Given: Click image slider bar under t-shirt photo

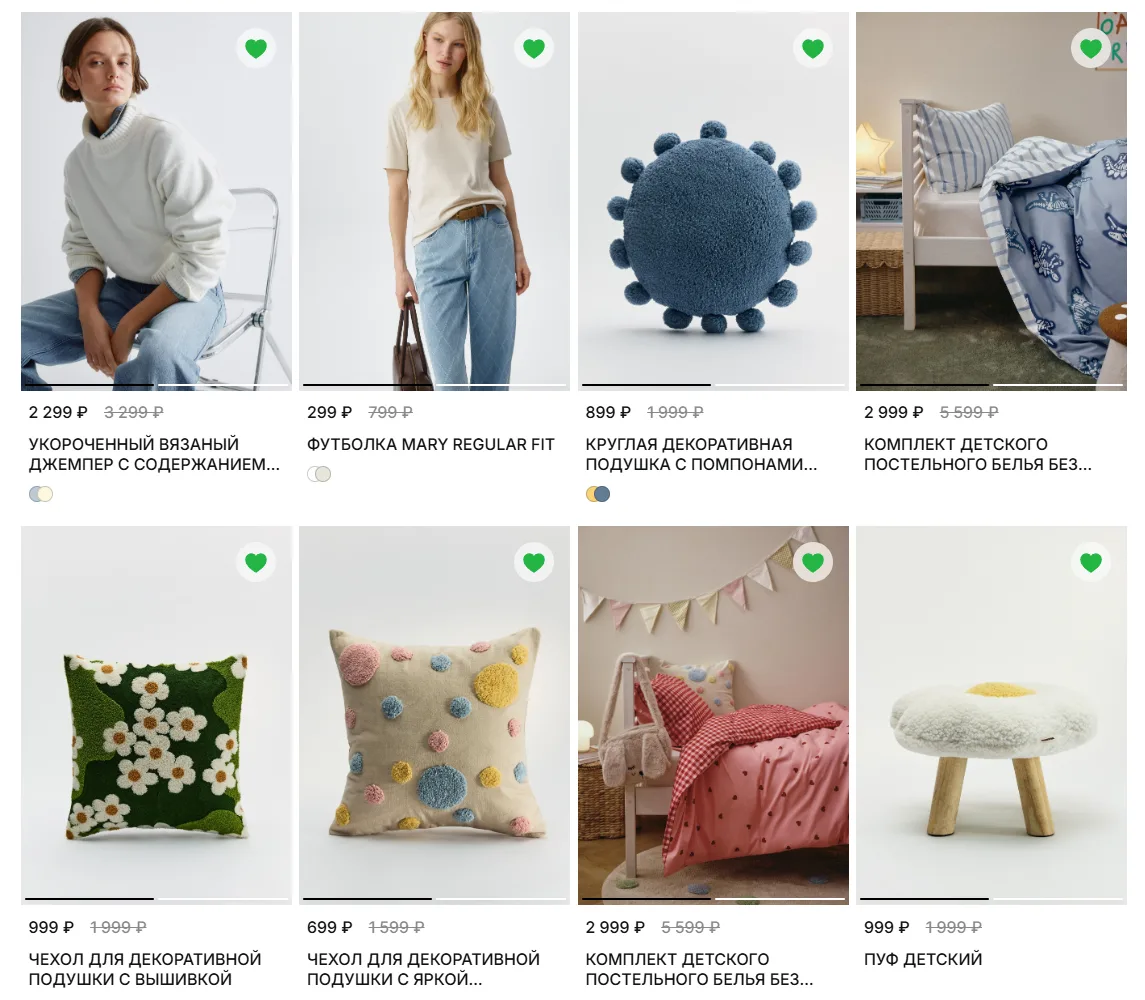Looking at the screenshot, I should coord(434,385).
